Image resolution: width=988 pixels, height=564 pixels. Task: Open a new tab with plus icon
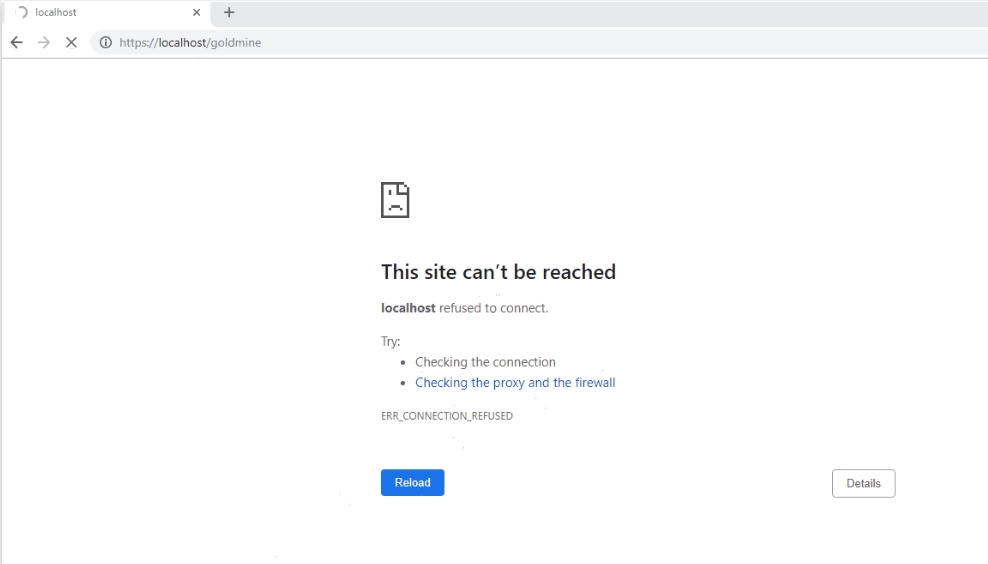229,13
